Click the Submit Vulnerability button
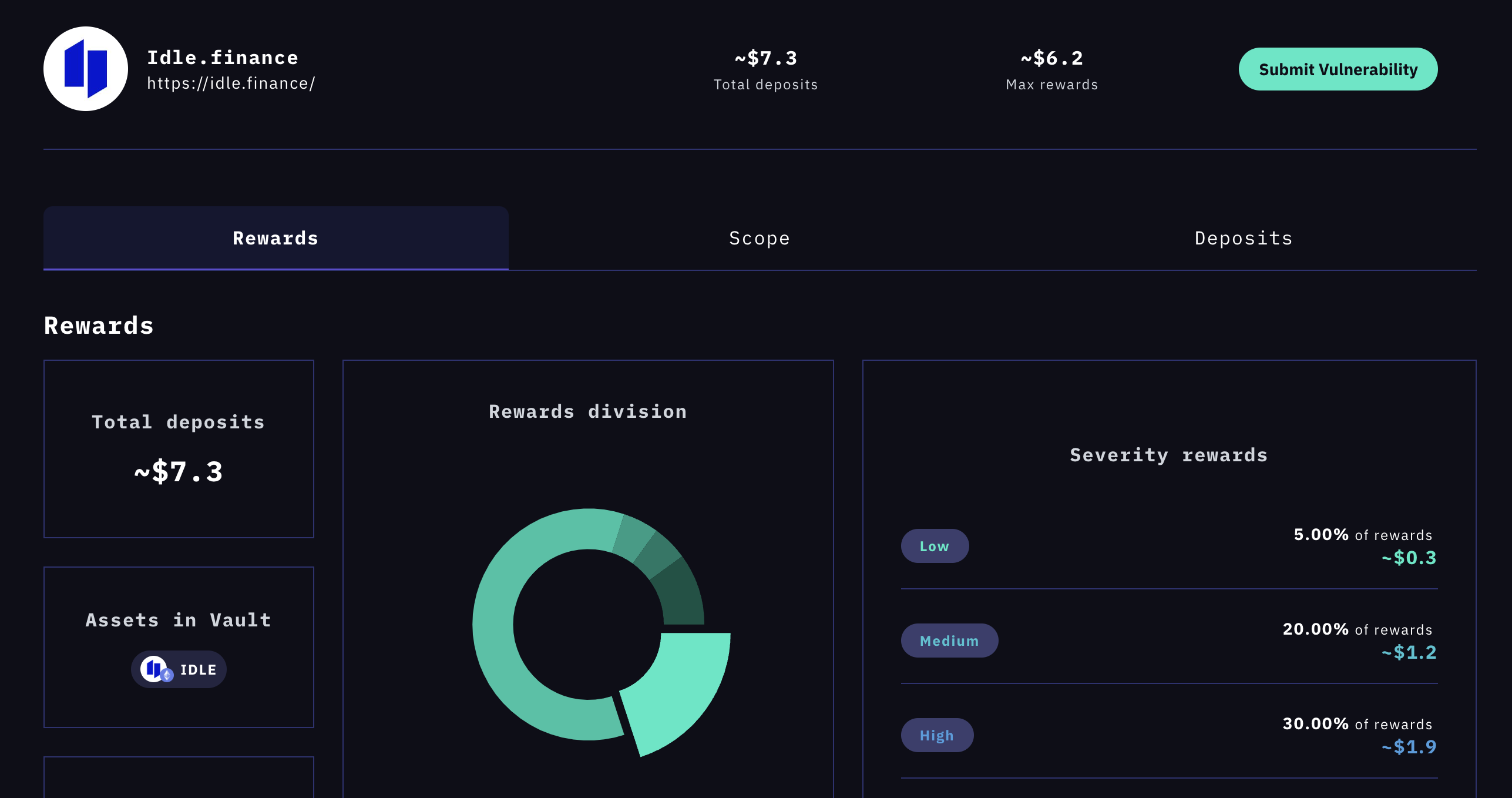 coord(1338,69)
